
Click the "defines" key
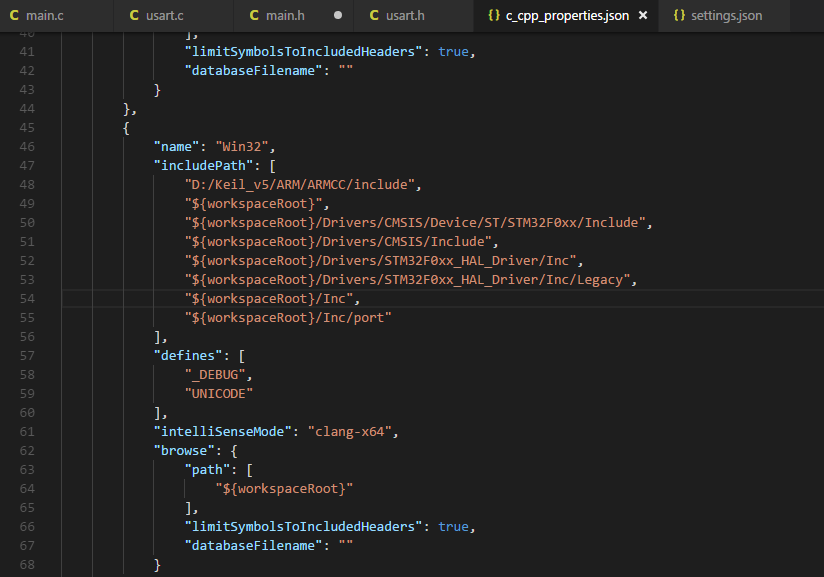pos(188,356)
